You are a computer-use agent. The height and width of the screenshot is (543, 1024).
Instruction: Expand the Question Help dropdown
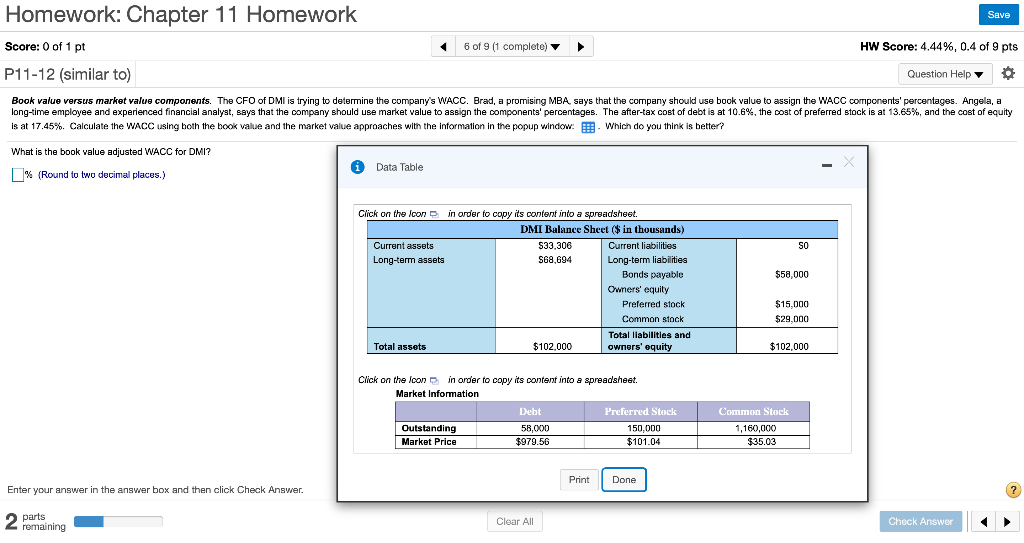(945, 74)
